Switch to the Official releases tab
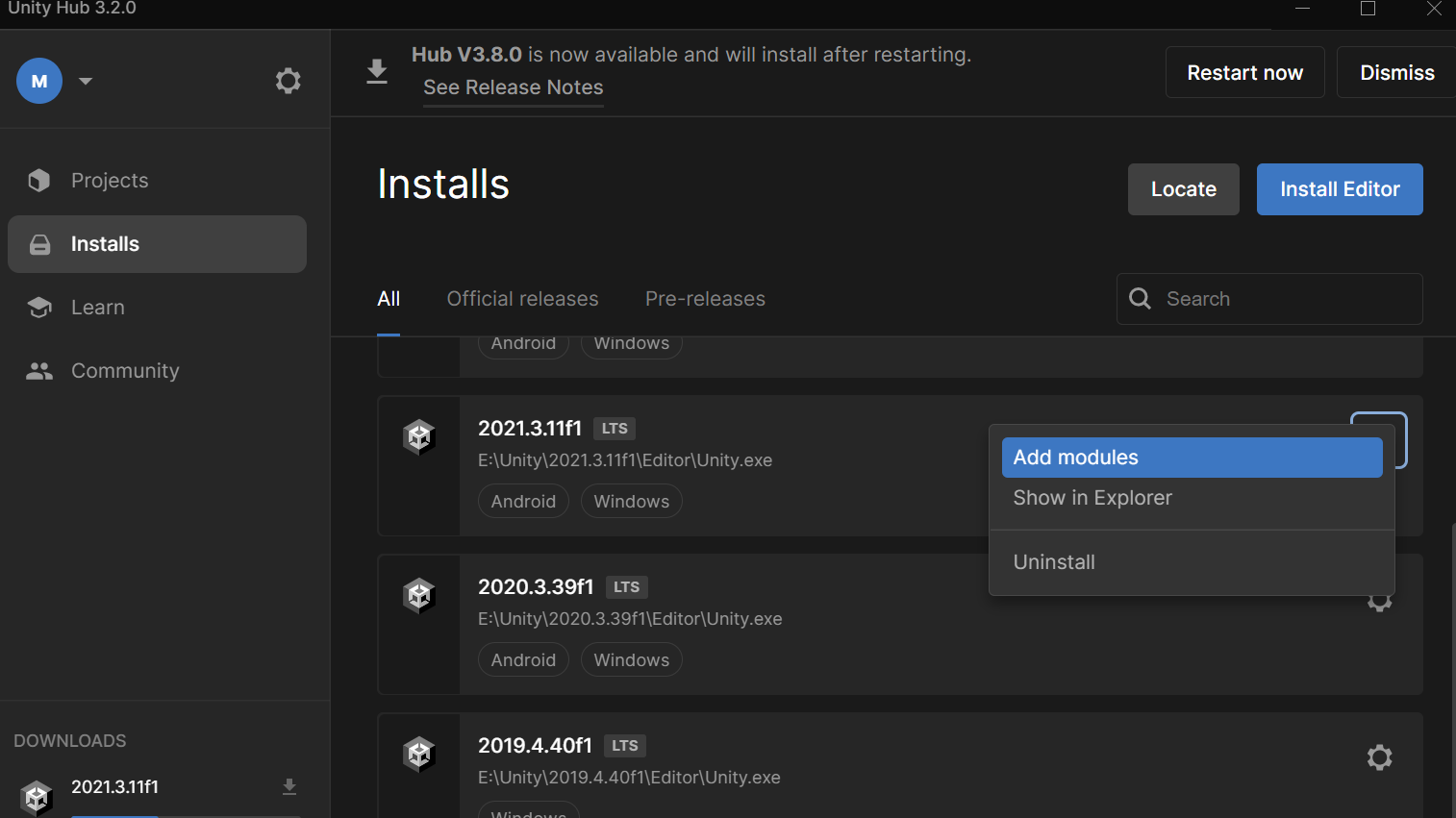1456x818 pixels. [x=522, y=299]
